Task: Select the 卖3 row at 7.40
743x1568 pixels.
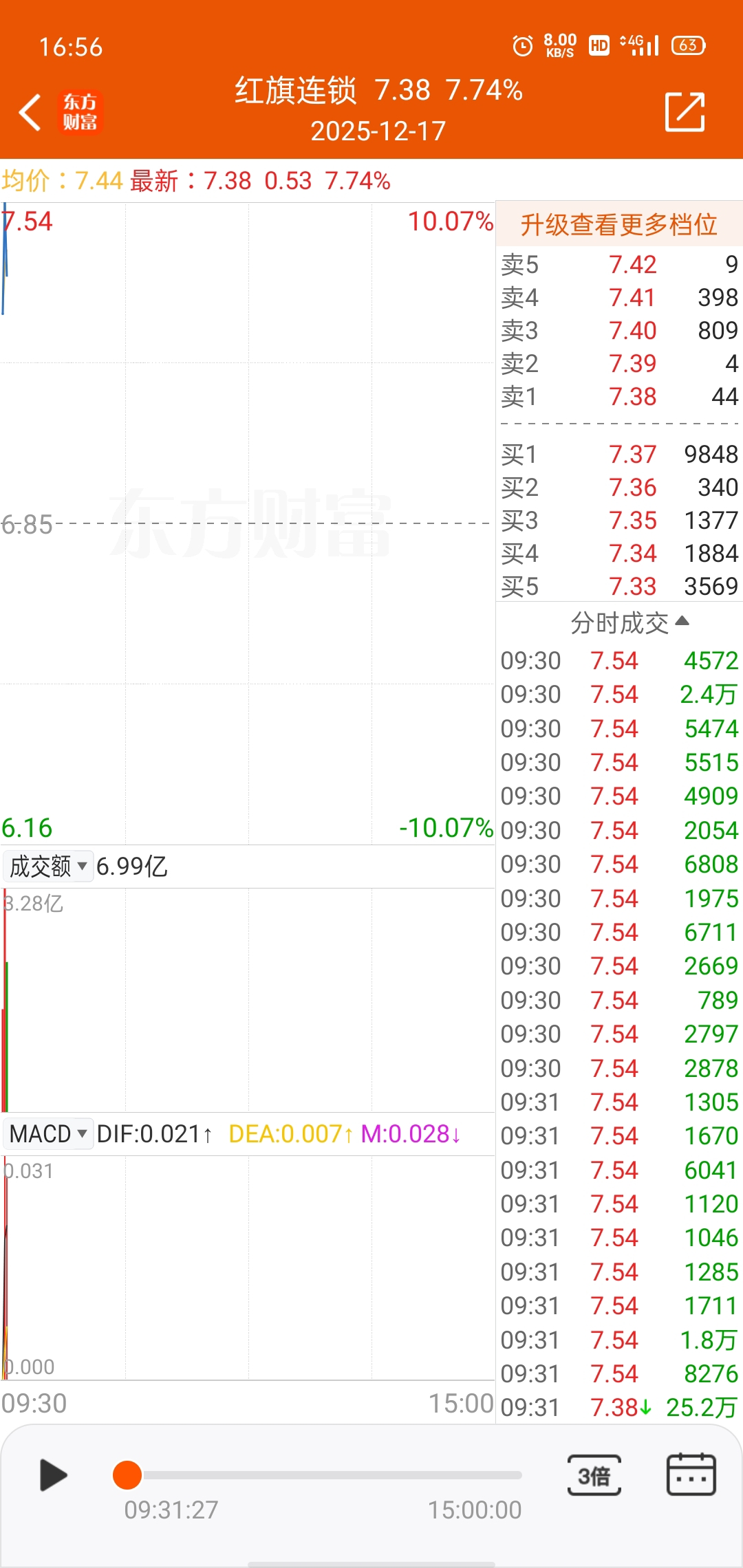Action: pos(619,331)
